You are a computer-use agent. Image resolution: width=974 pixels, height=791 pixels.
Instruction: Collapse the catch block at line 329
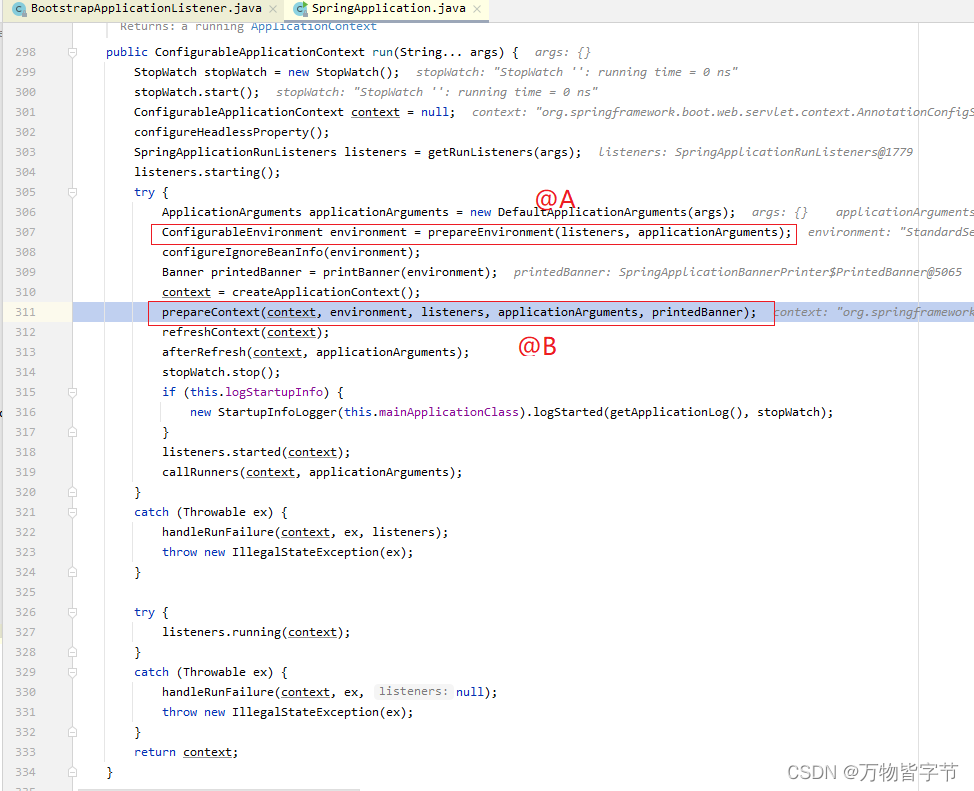tap(72, 672)
